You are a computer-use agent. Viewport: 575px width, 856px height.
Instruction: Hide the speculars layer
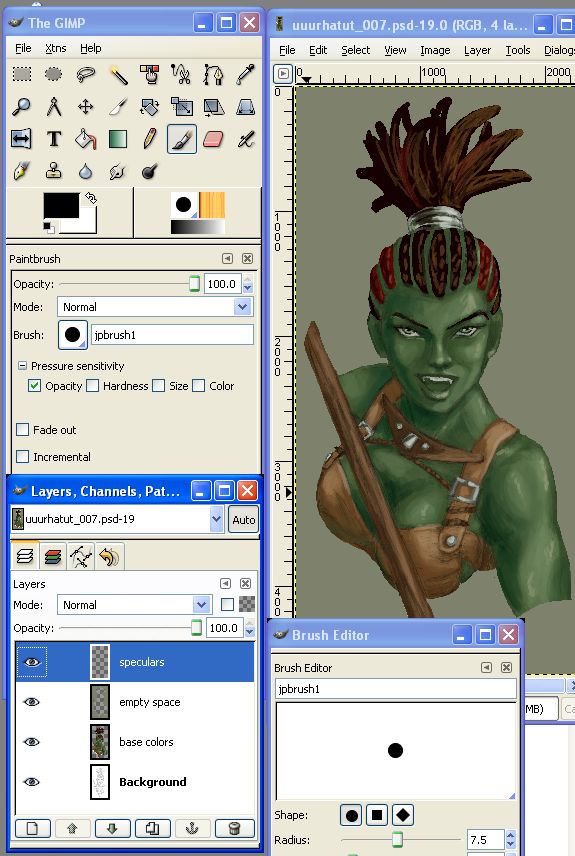[x=32, y=662]
